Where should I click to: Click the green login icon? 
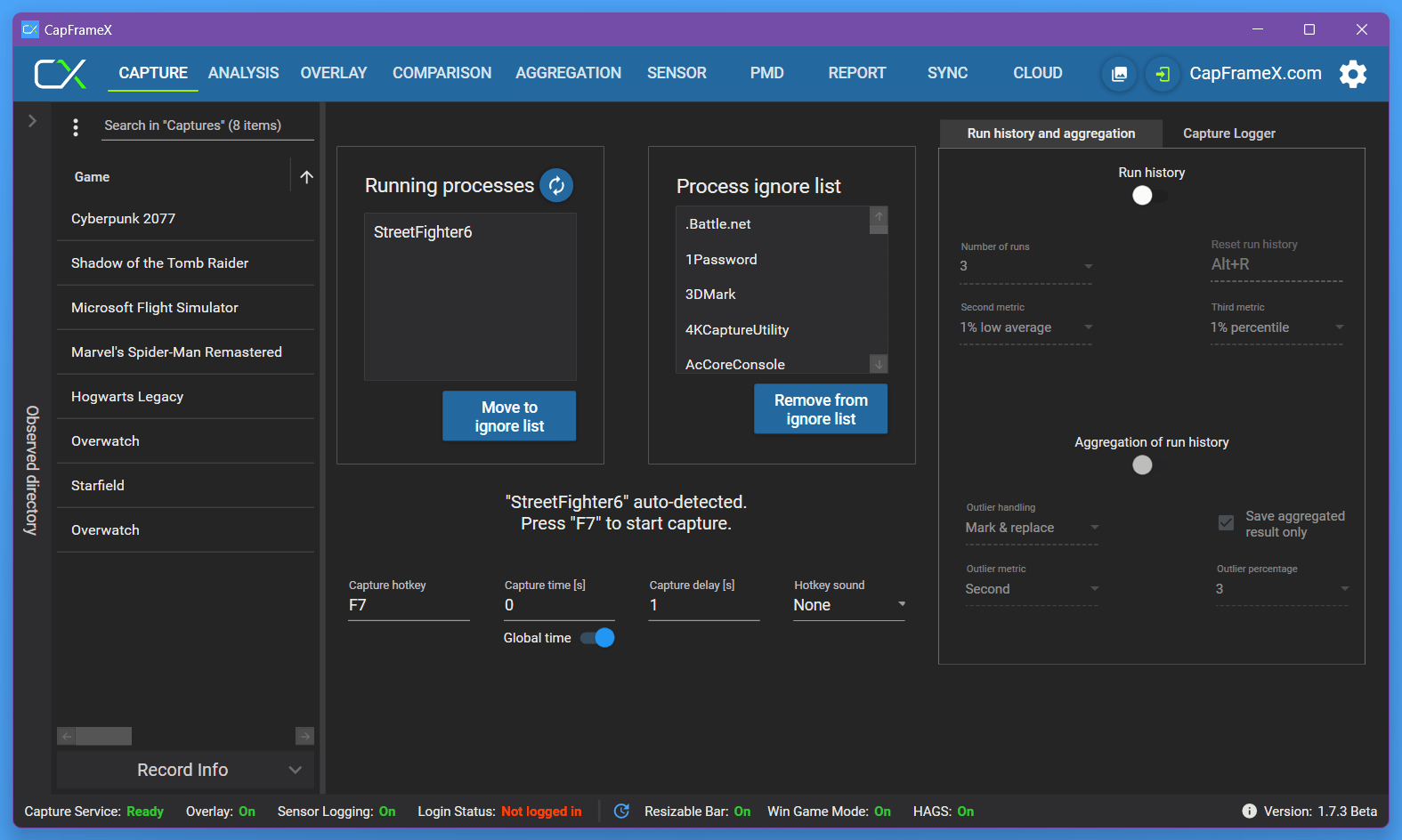click(1163, 74)
